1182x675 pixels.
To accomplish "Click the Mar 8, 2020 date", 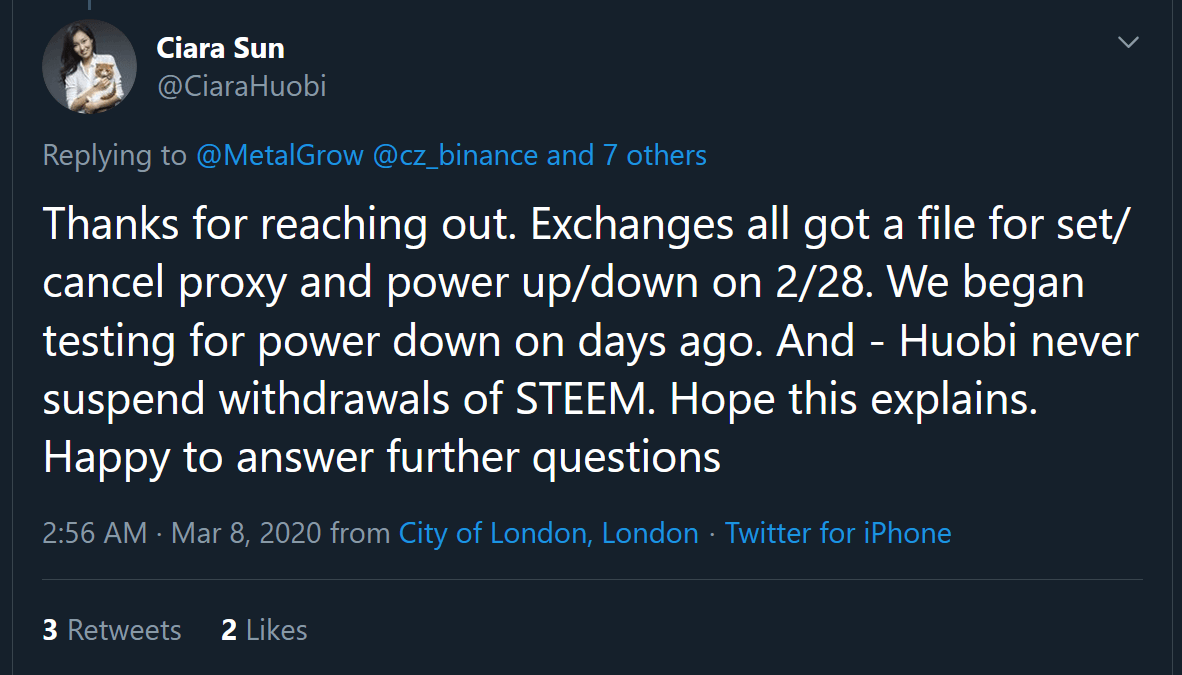I will pyautogui.click(x=246, y=533).
